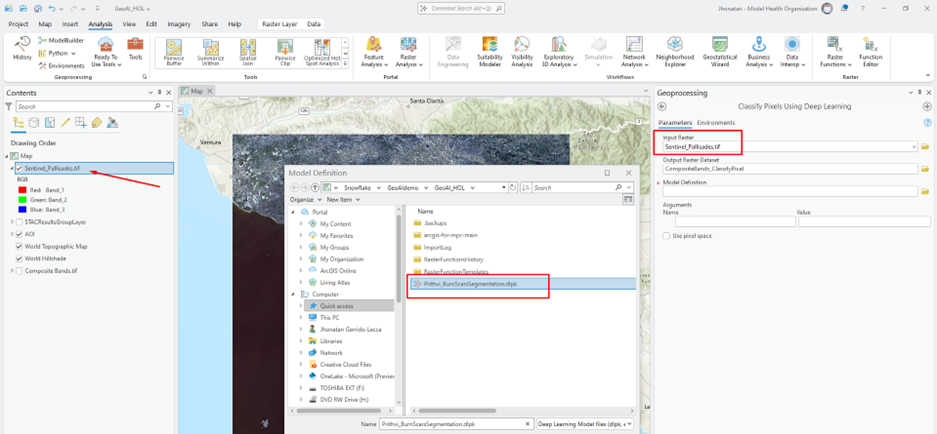Image resolution: width=937 pixels, height=434 pixels.
Task: Select the Pairwise Clip tool
Action: [x=284, y=53]
